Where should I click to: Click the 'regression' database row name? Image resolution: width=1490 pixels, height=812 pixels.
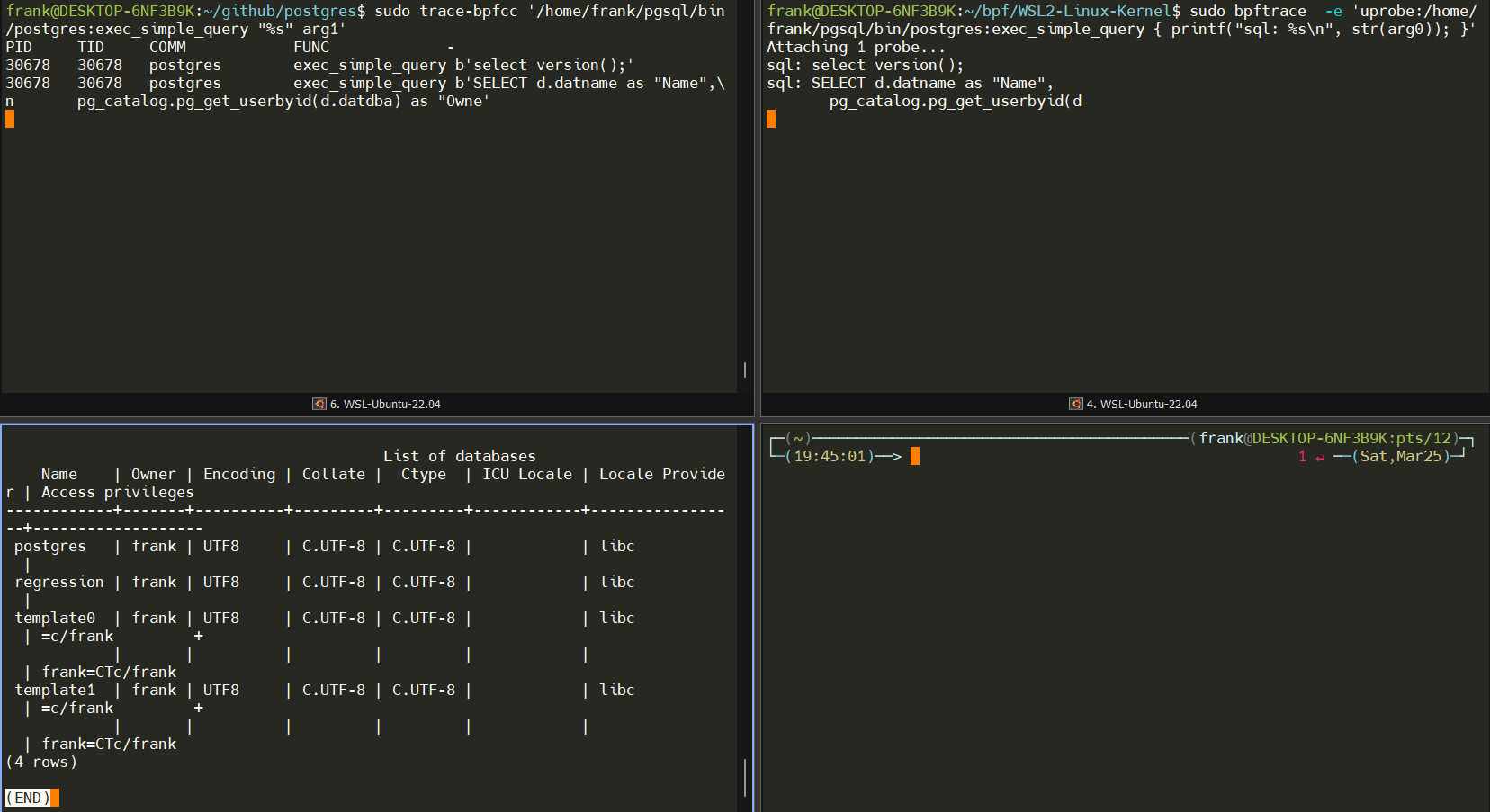59,582
